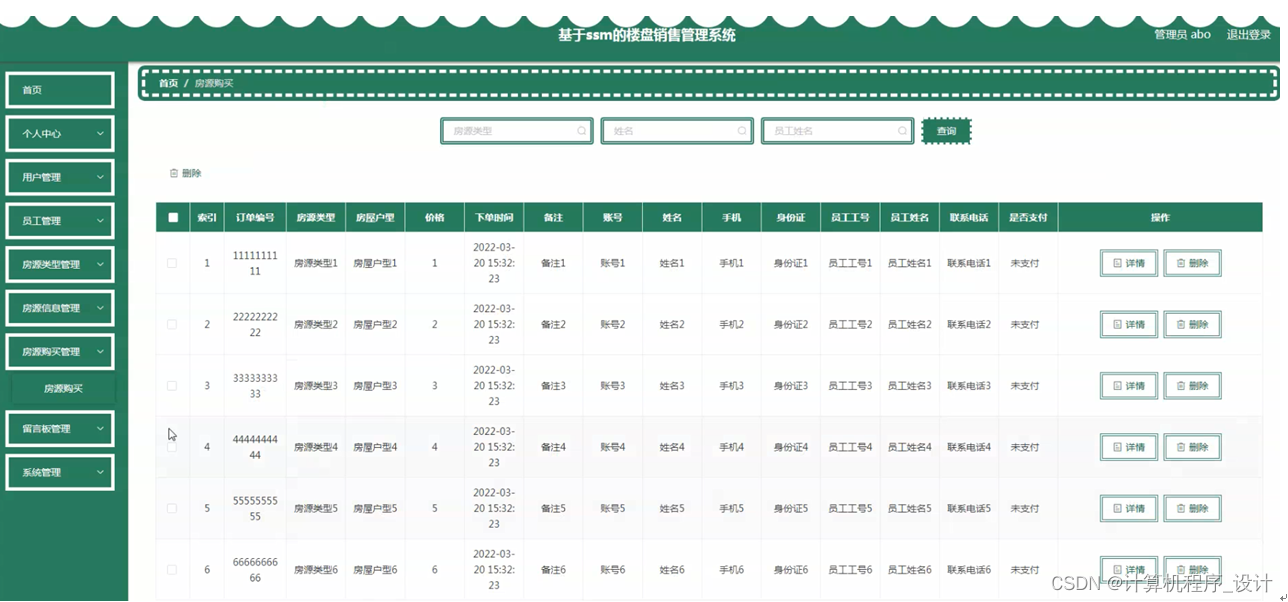The image size is (1288, 602).
Task: Click 删除 button in row 1
Action: [1192, 263]
